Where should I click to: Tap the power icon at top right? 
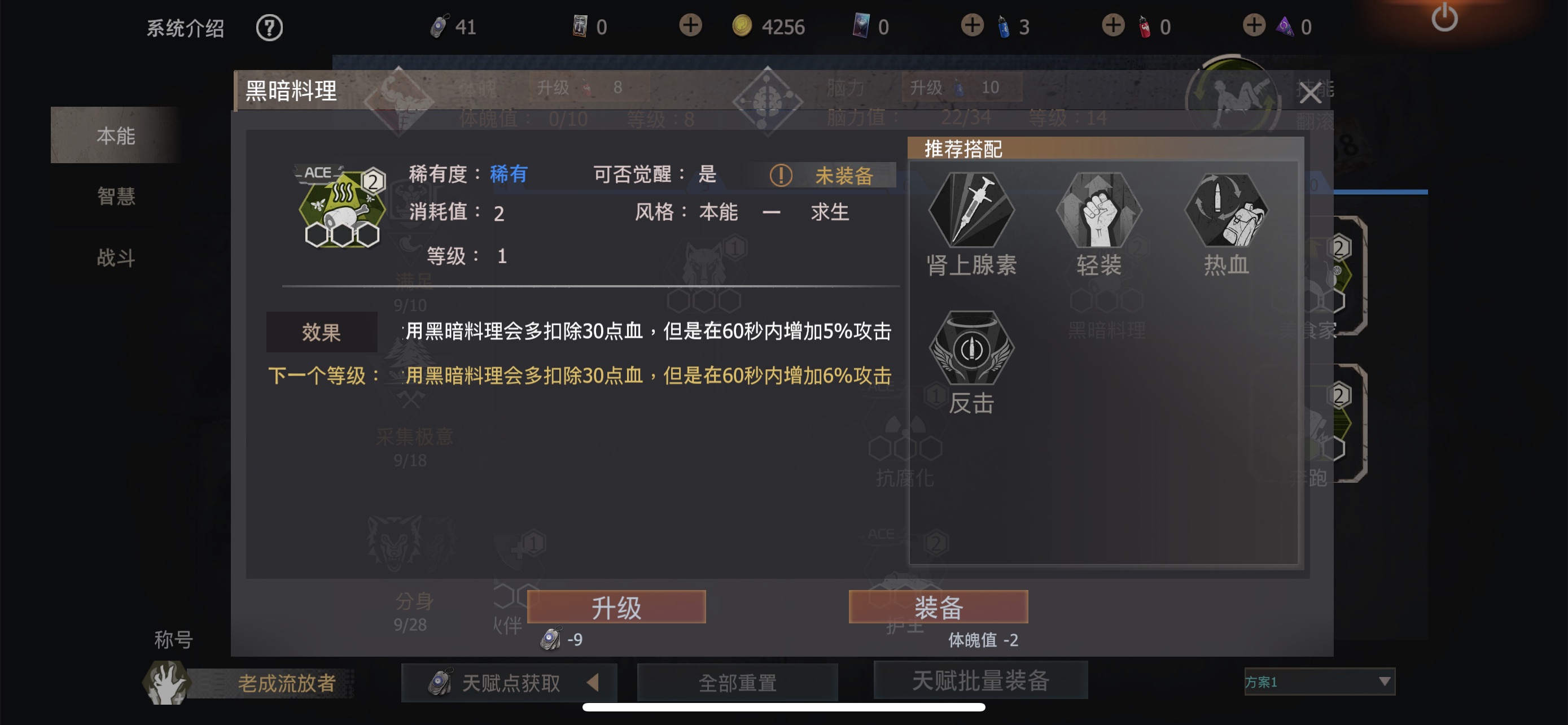tap(1444, 18)
